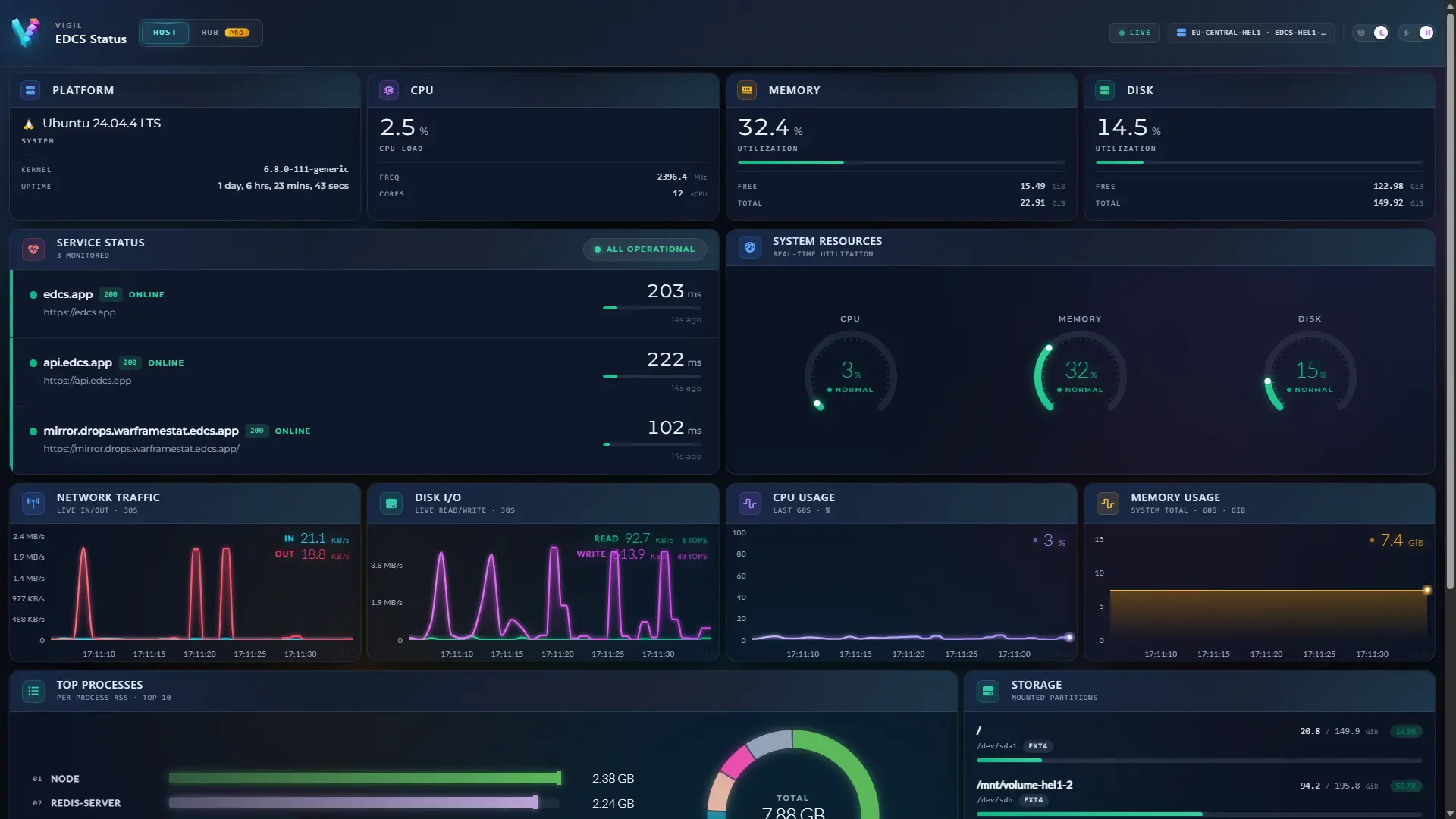Click the System Resources gauge icon

(x=750, y=247)
